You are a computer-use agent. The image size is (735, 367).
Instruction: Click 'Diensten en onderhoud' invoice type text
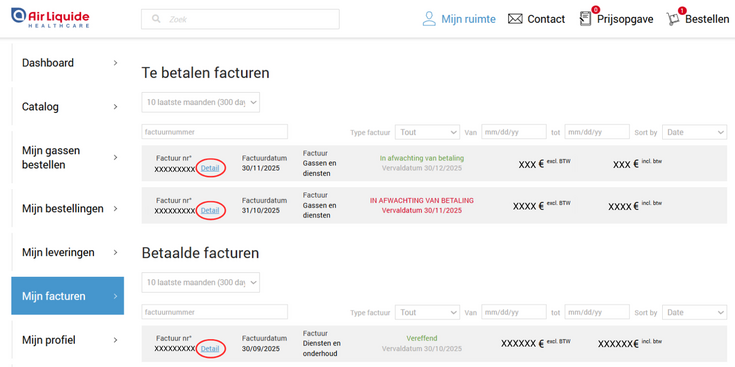coord(322,348)
